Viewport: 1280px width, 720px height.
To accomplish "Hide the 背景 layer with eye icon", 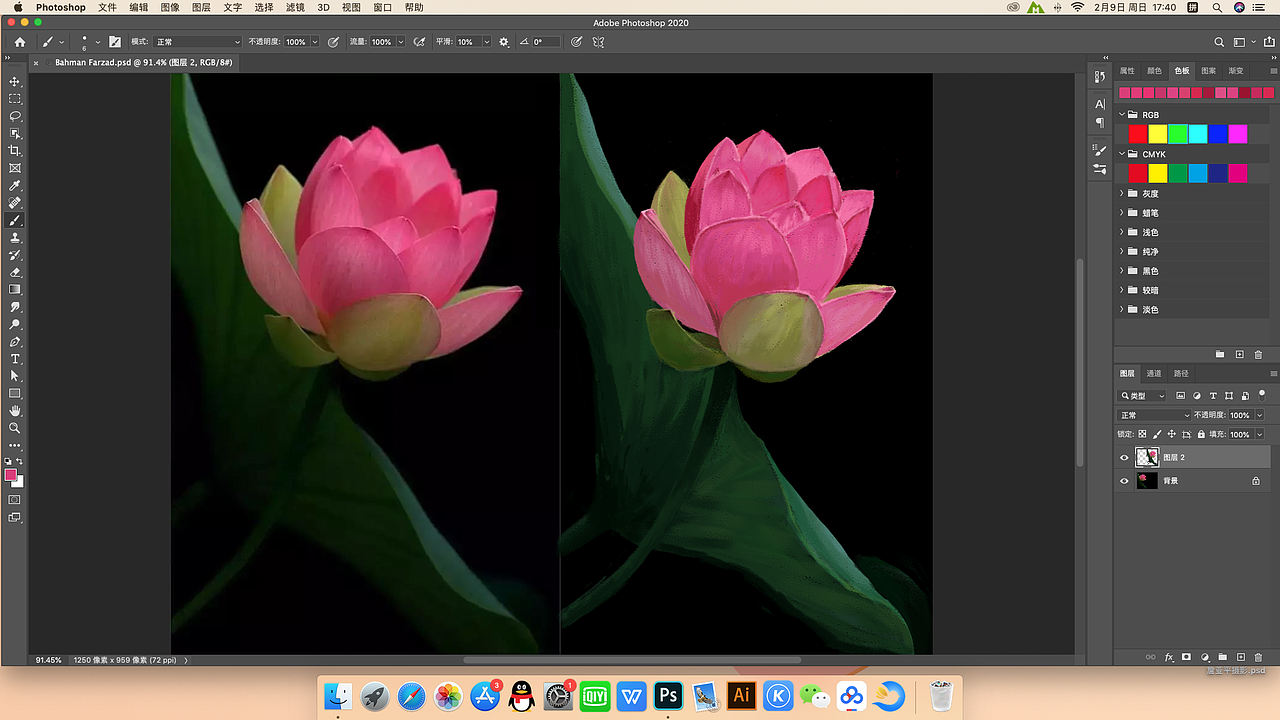I will click(x=1124, y=481).
